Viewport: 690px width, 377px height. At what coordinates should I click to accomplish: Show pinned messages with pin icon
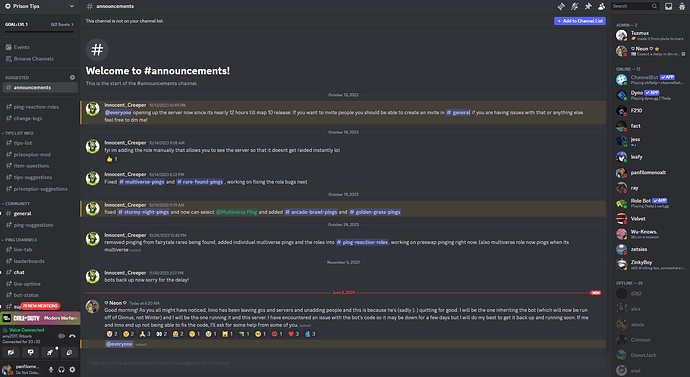point(588,6)
